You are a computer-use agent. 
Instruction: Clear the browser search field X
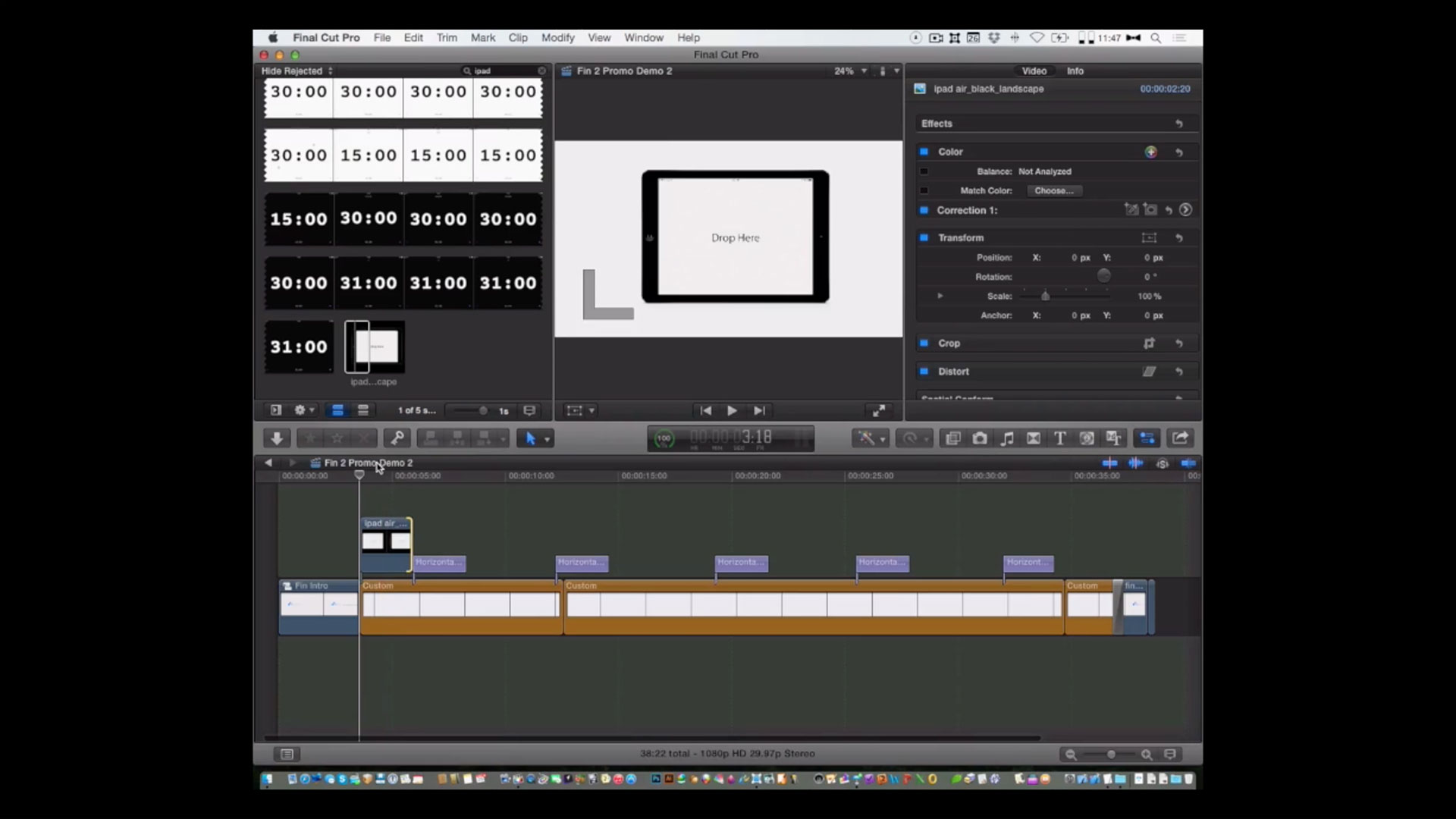tap(541, 71)
